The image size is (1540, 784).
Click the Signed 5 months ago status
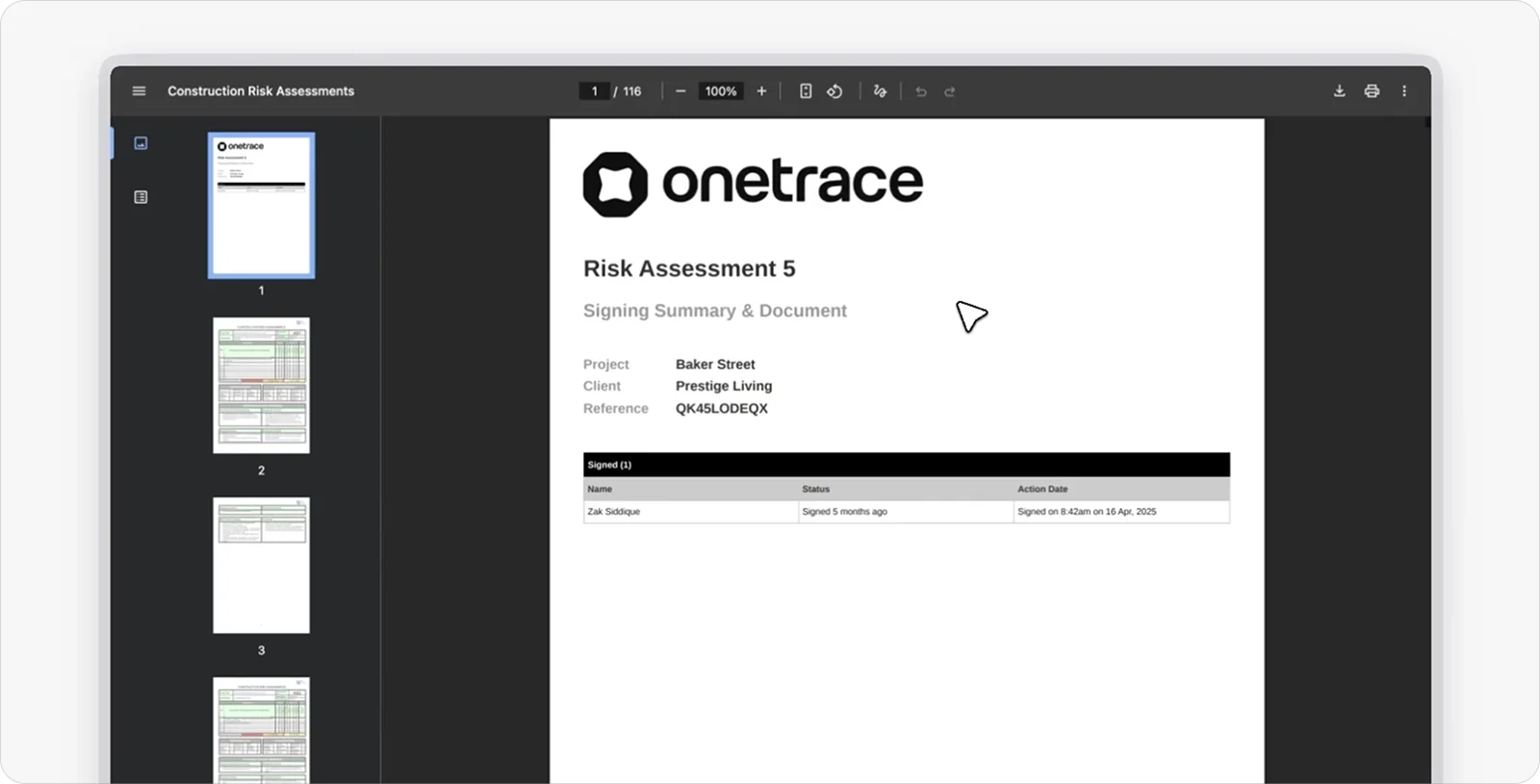(906, 512)
